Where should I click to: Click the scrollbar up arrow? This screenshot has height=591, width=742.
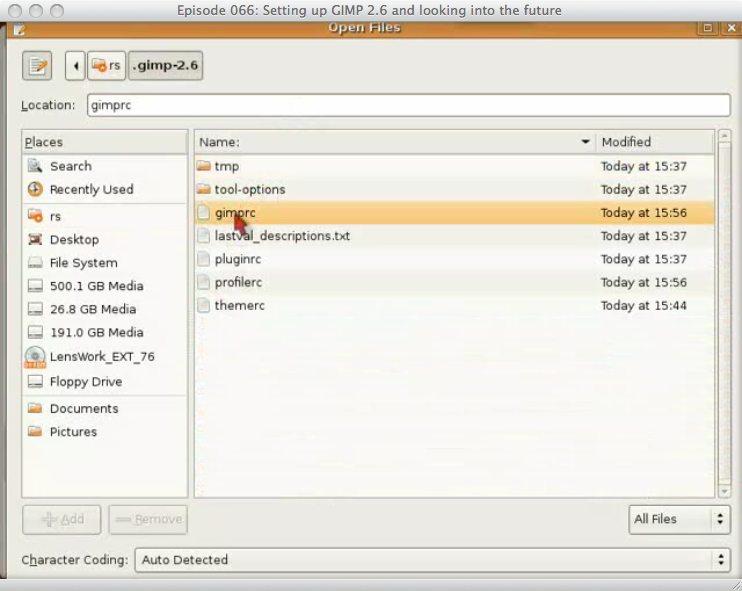point(724,136)
